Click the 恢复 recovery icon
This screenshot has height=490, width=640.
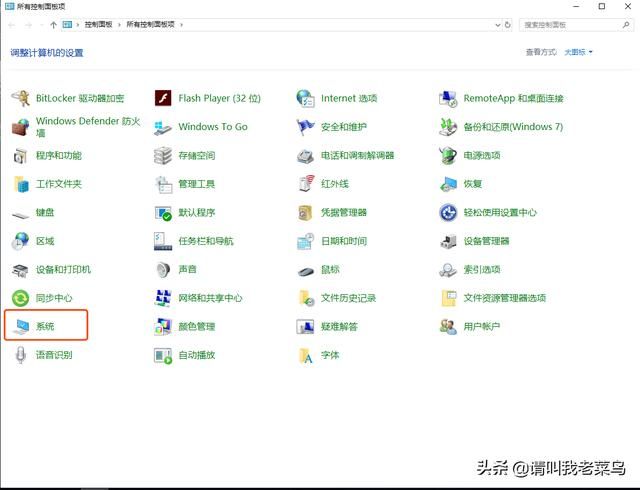448,184
